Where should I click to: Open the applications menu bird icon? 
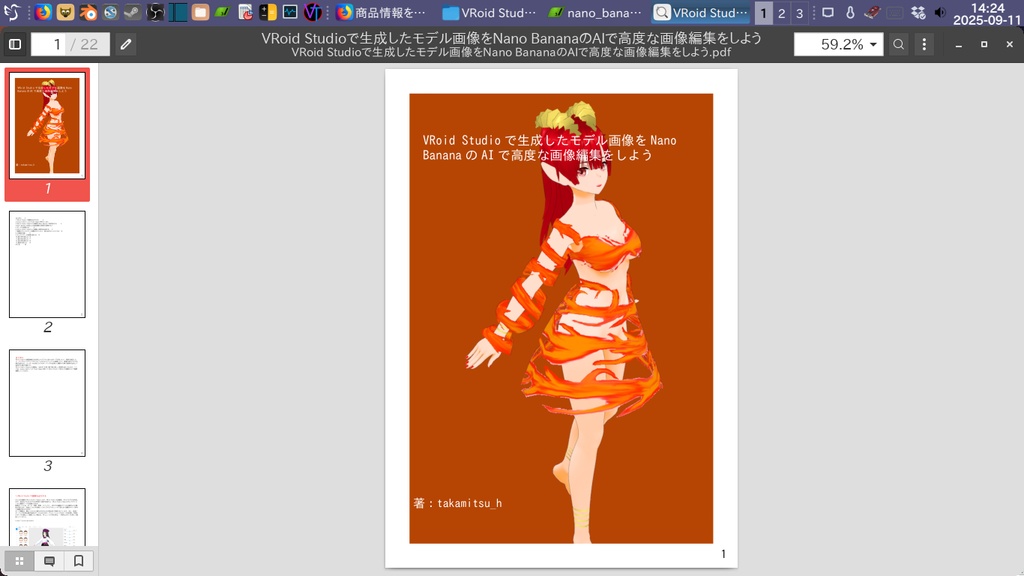pyautogui.click(x=12, y=12)
